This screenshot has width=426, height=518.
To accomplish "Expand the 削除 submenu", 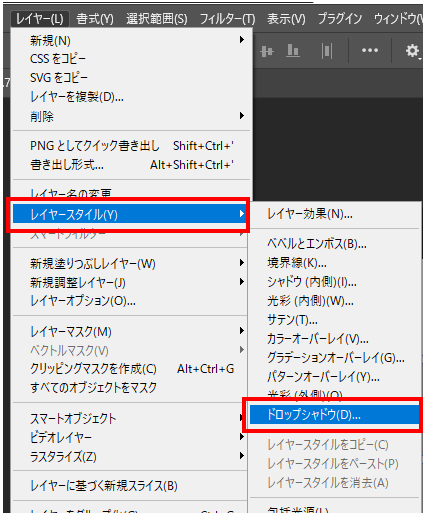I will tap(132, 116).
